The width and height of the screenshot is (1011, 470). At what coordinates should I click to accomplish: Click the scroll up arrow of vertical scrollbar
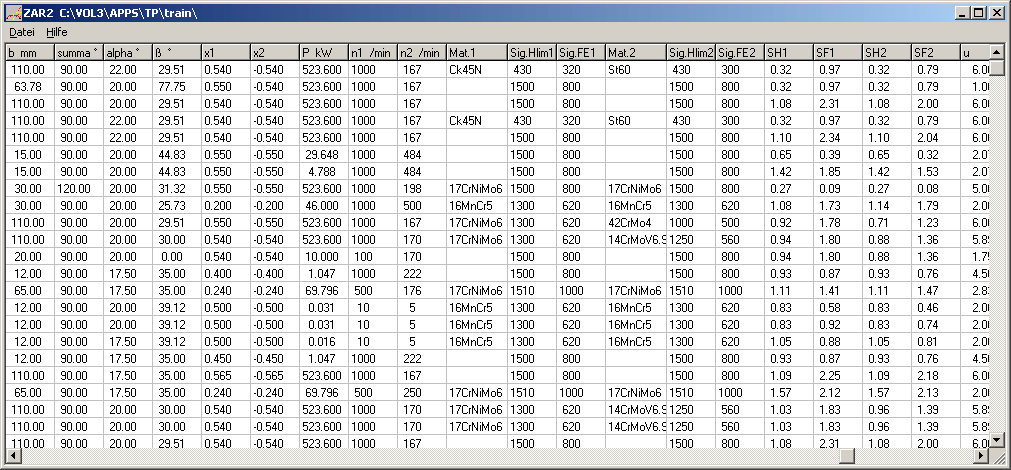(x=996, y=51)
